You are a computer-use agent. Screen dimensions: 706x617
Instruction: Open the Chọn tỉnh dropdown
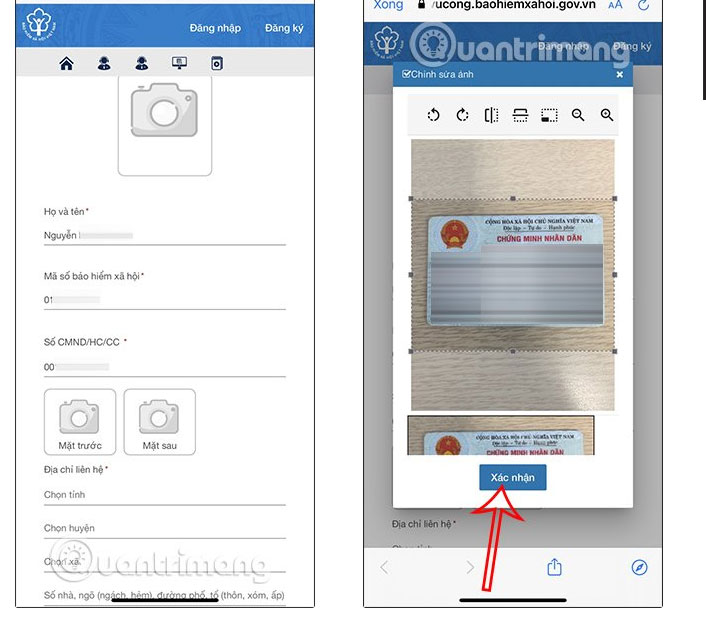coord(165,495)
